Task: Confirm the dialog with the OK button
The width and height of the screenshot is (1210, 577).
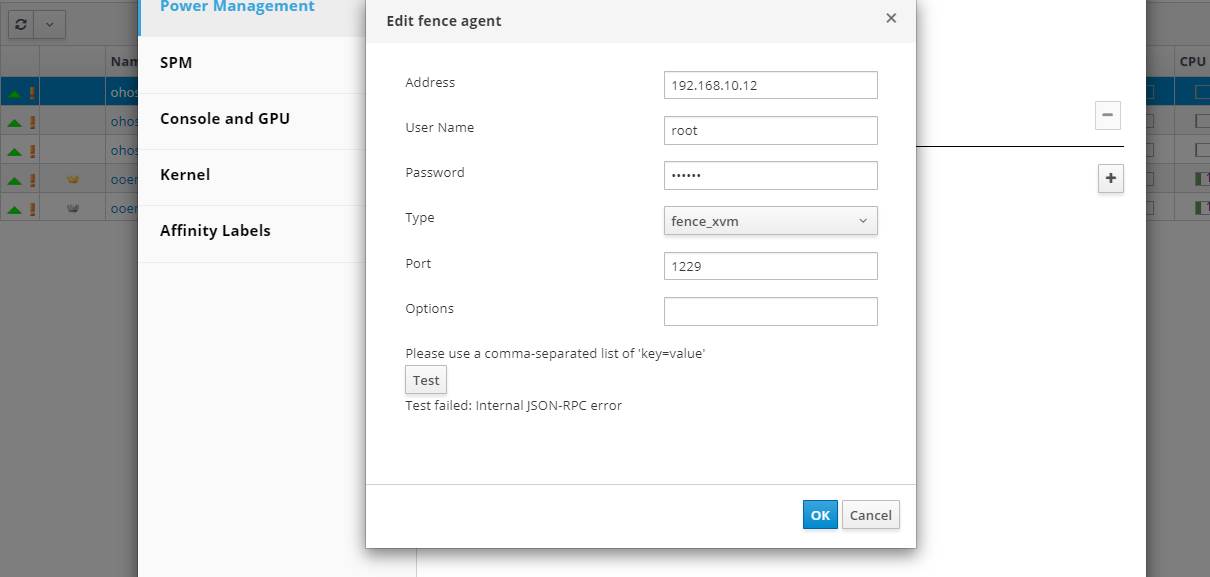Action: coord(820,515)
